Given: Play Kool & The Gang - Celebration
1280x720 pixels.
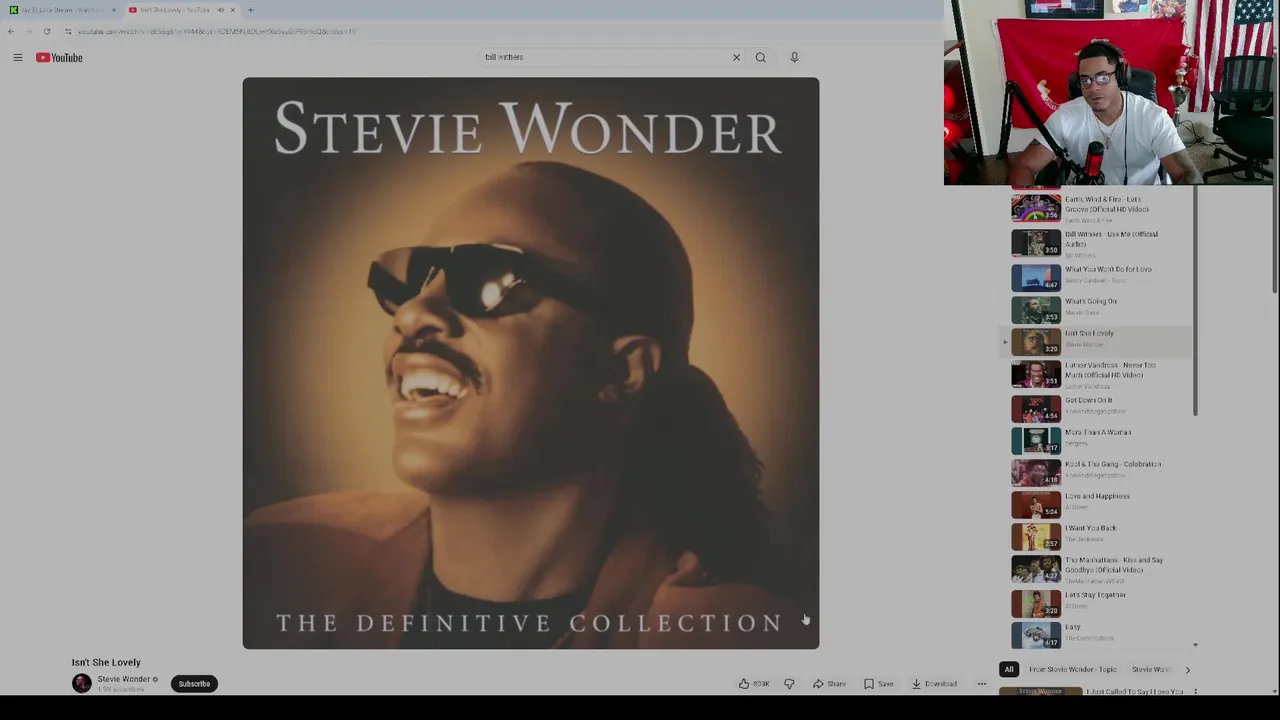Looking at the screenshot, I should [1097, 471].
